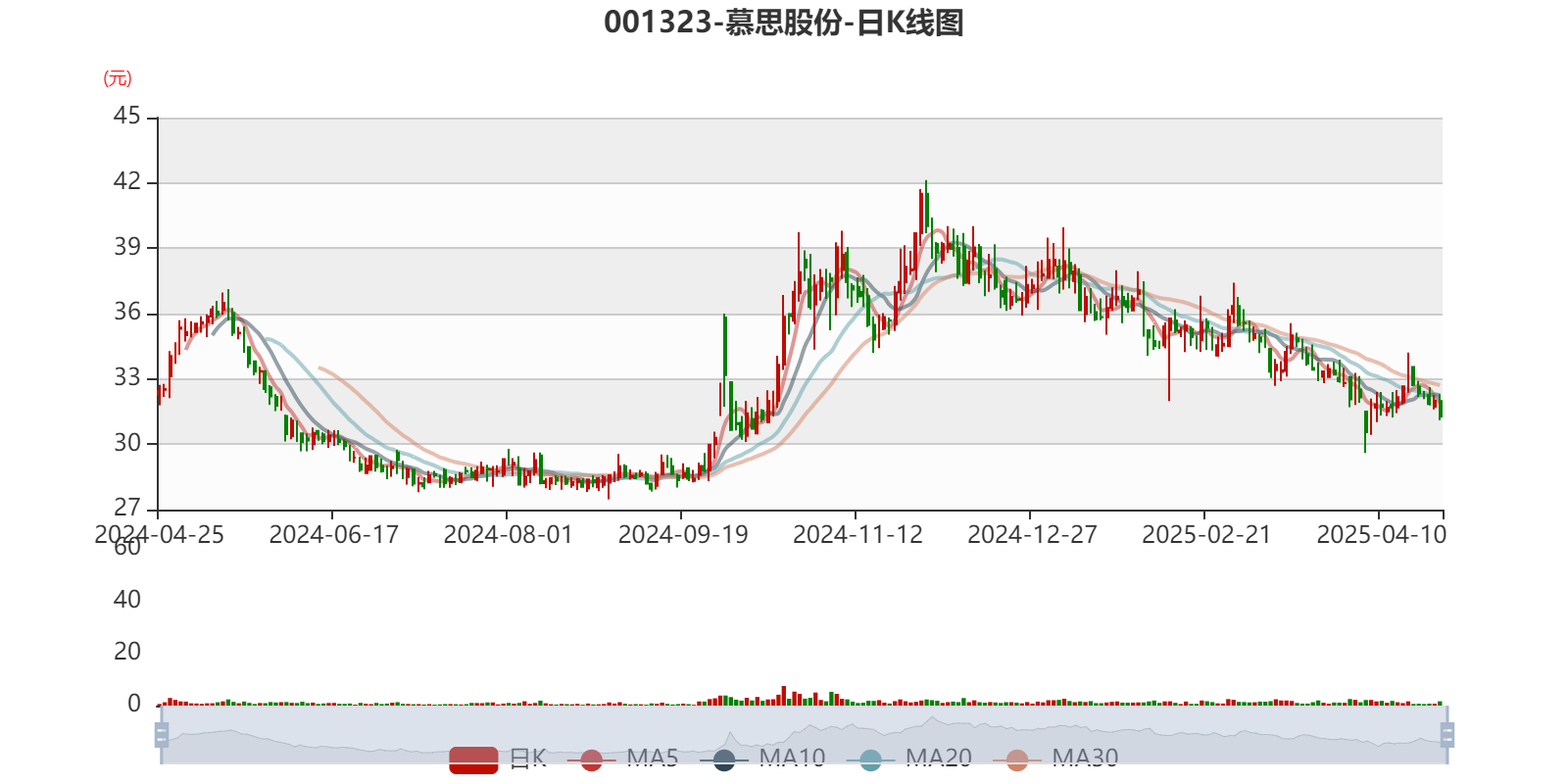Toggle the 日K series red rectangle legend icon
Image resolution: width=1568 pixels, height=784 pixels.
coord(473,759)
